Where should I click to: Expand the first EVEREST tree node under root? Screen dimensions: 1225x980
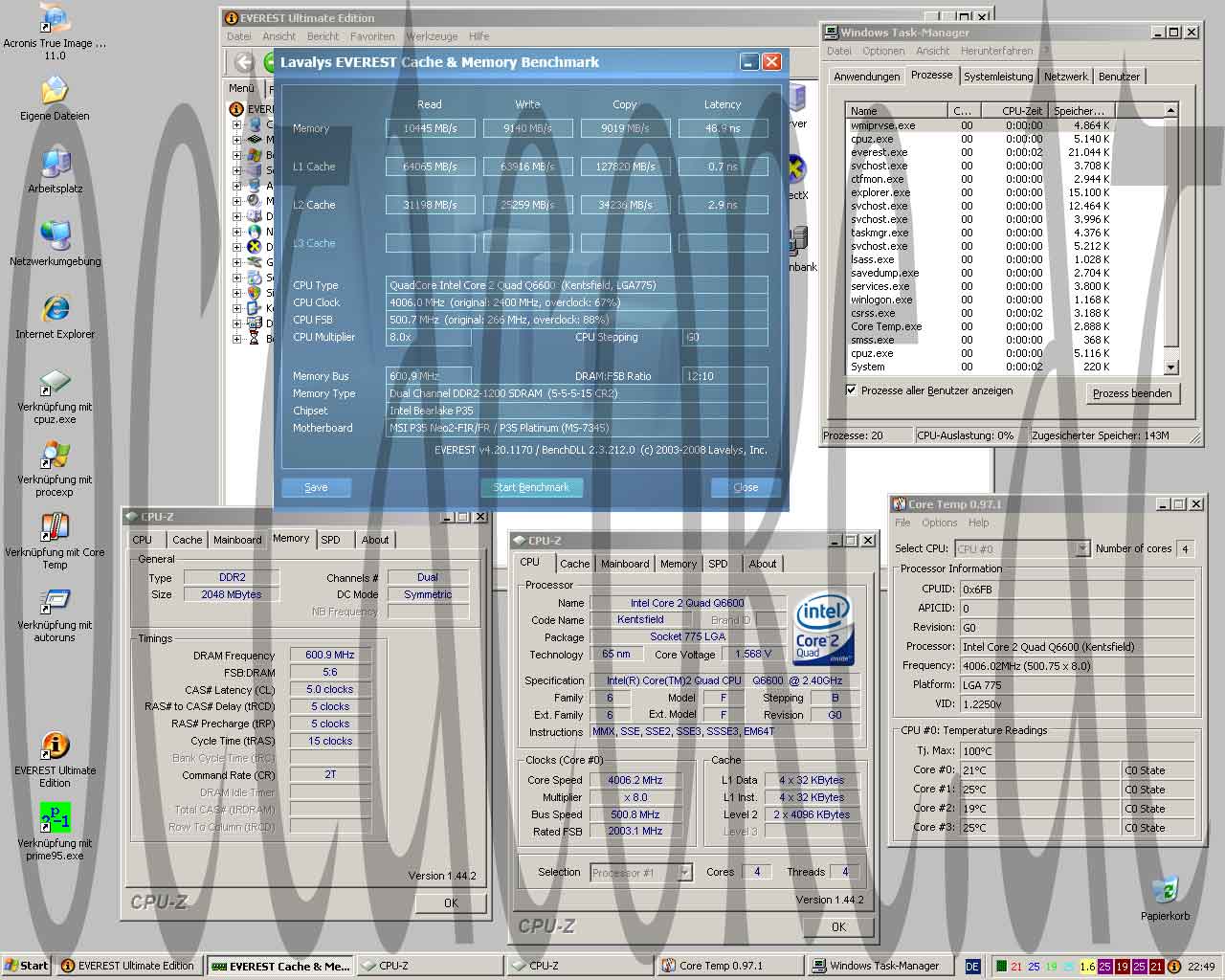click(x=236, y=124)
